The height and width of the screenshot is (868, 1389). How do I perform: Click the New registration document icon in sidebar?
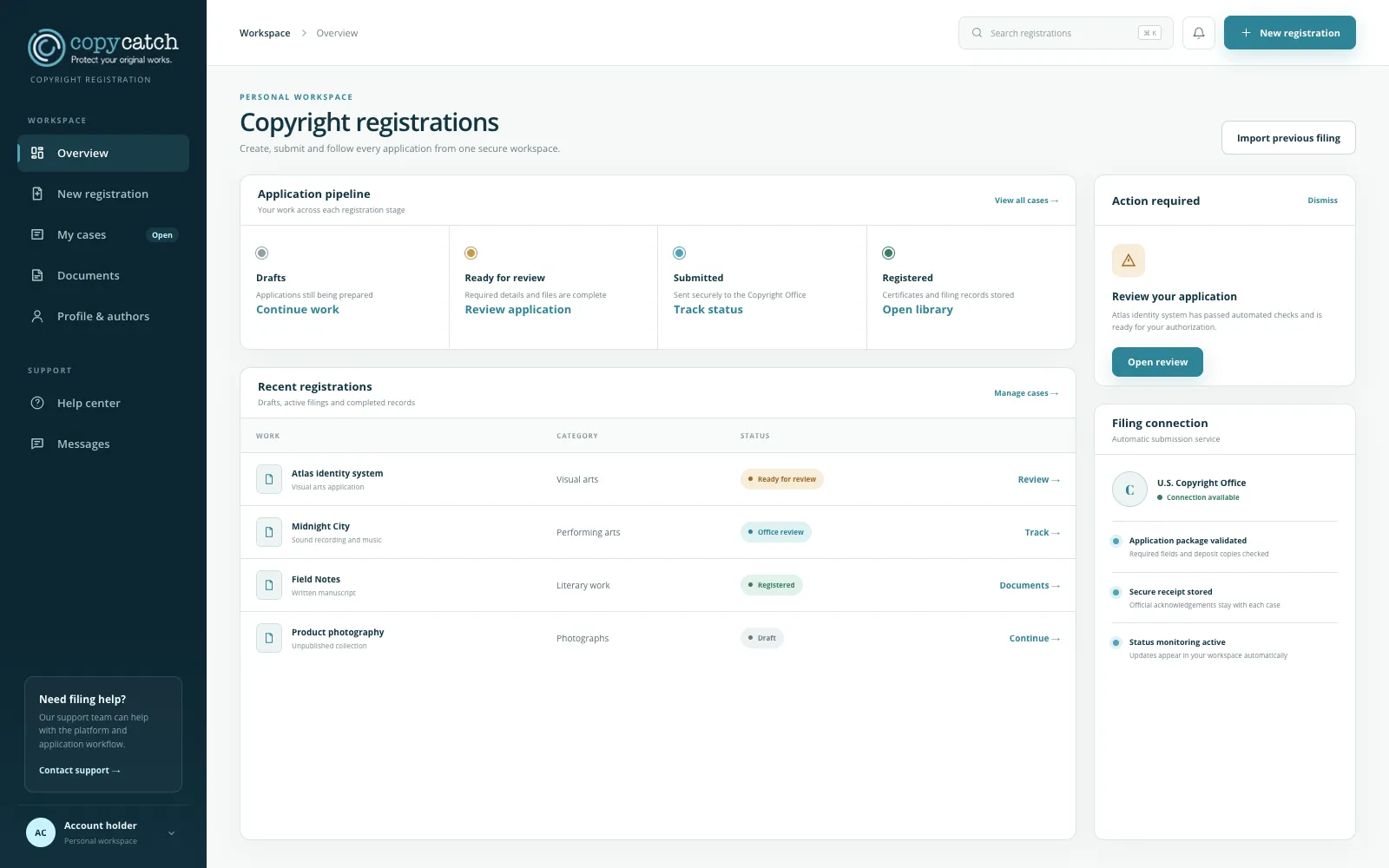coord(37,194)
